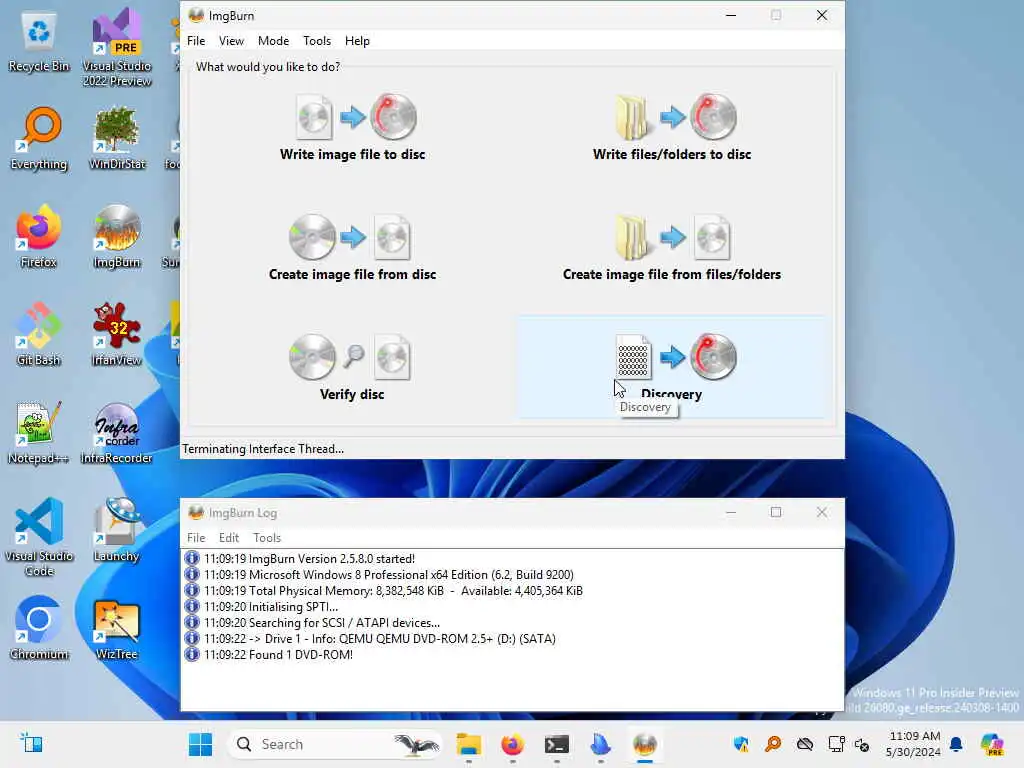Image resolution: width=1024 pixels, height=768 pixels.
Task: Open Edit menu in ImgBurn Log window
Action: 229,537
